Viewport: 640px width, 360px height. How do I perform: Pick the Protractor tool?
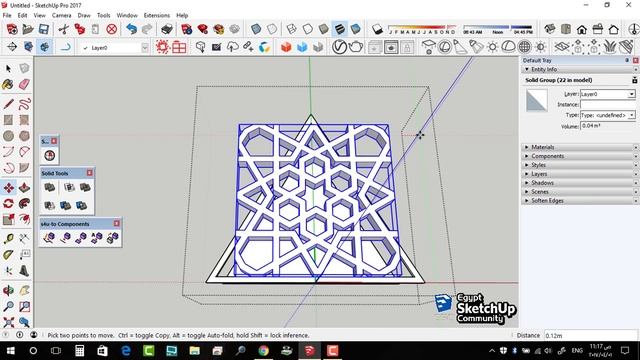pyautogui.click(x=8, y=255)
